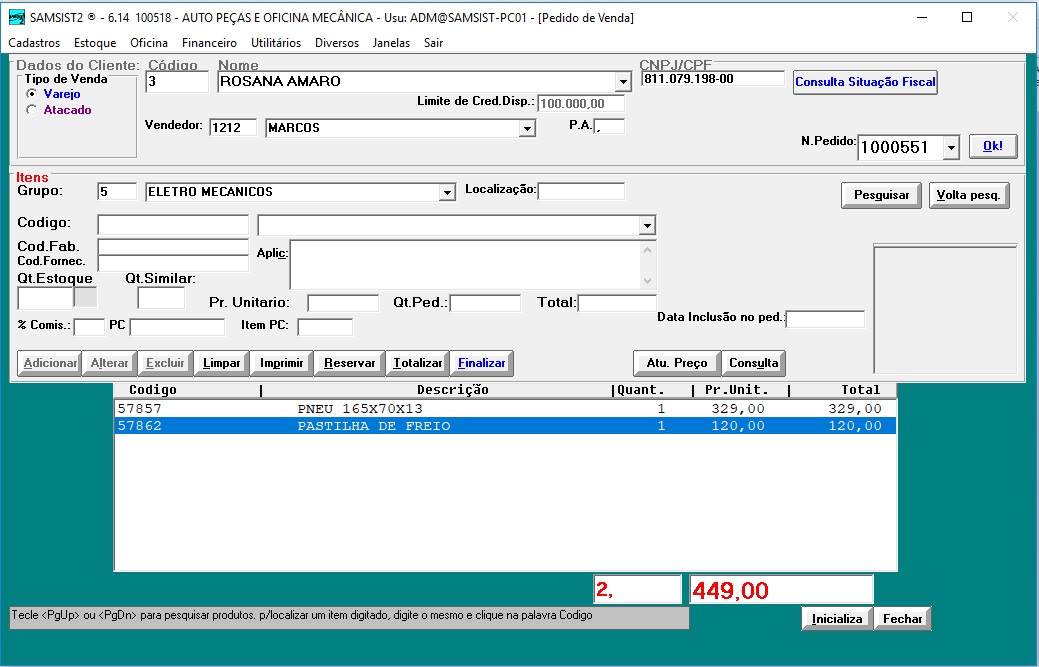Expand the N.Pedido order number dropdown

(951, 147)
